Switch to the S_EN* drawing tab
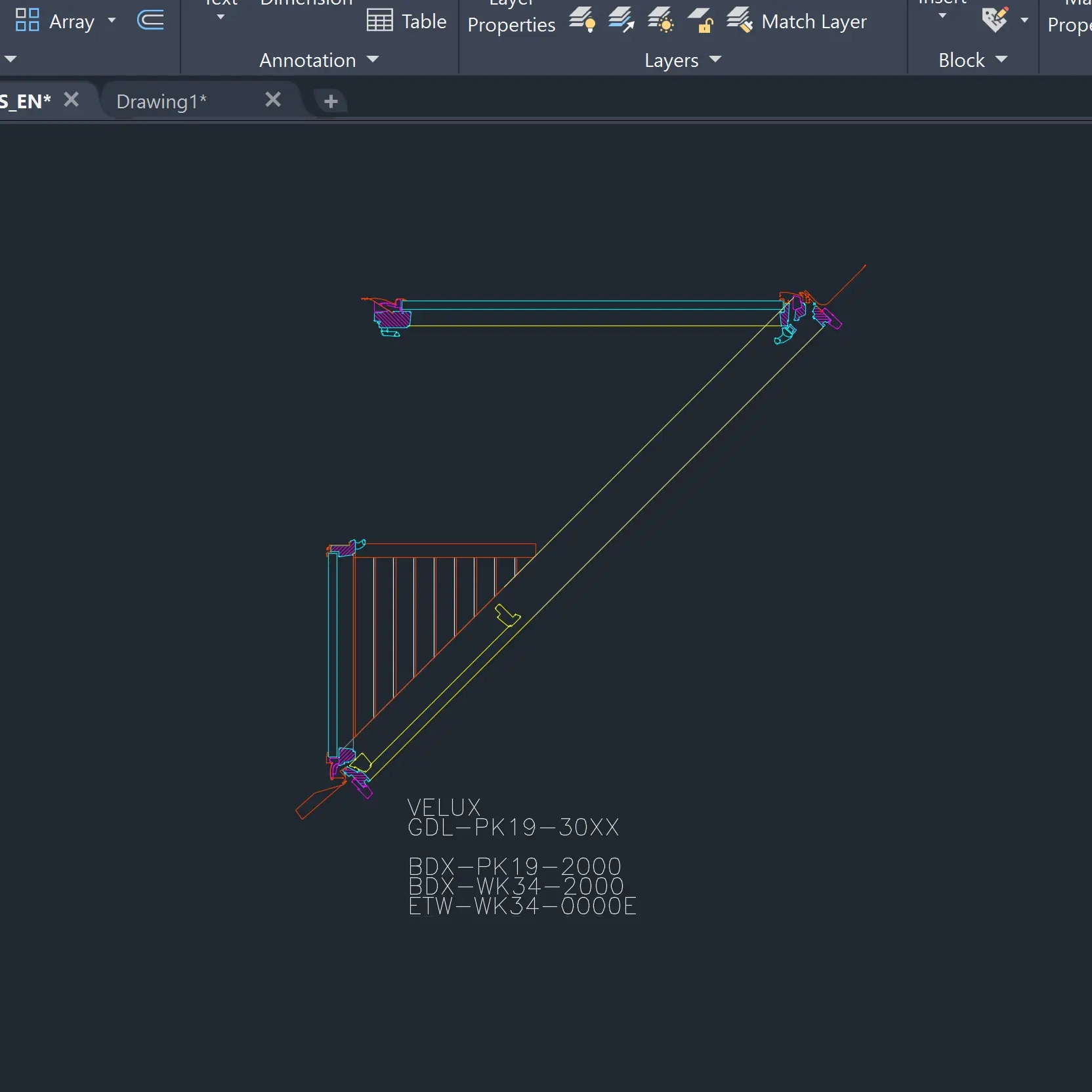This screenshot has width=1092, height=1092. [25, 101]
